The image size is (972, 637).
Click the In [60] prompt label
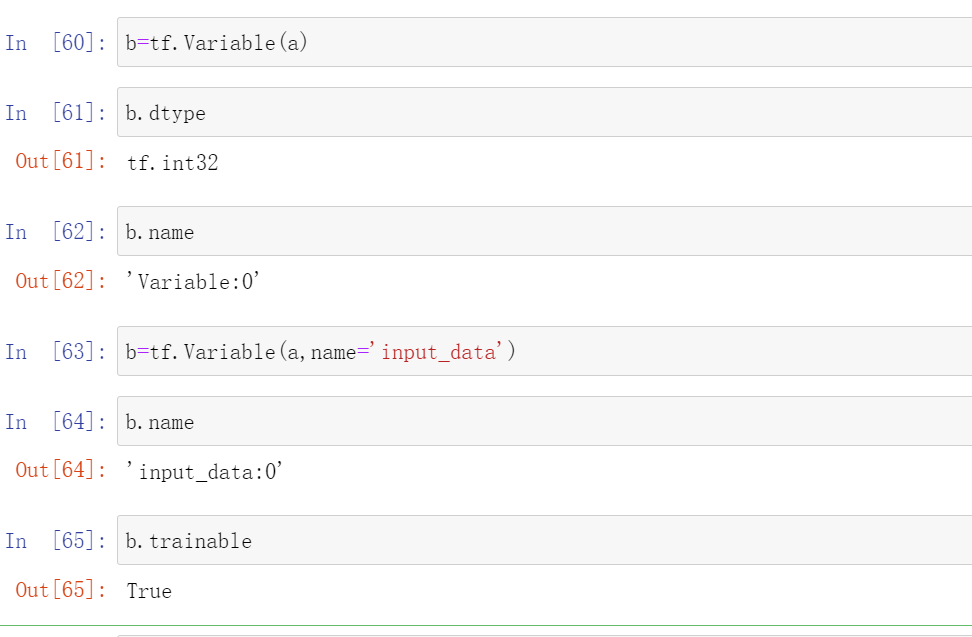55,43
